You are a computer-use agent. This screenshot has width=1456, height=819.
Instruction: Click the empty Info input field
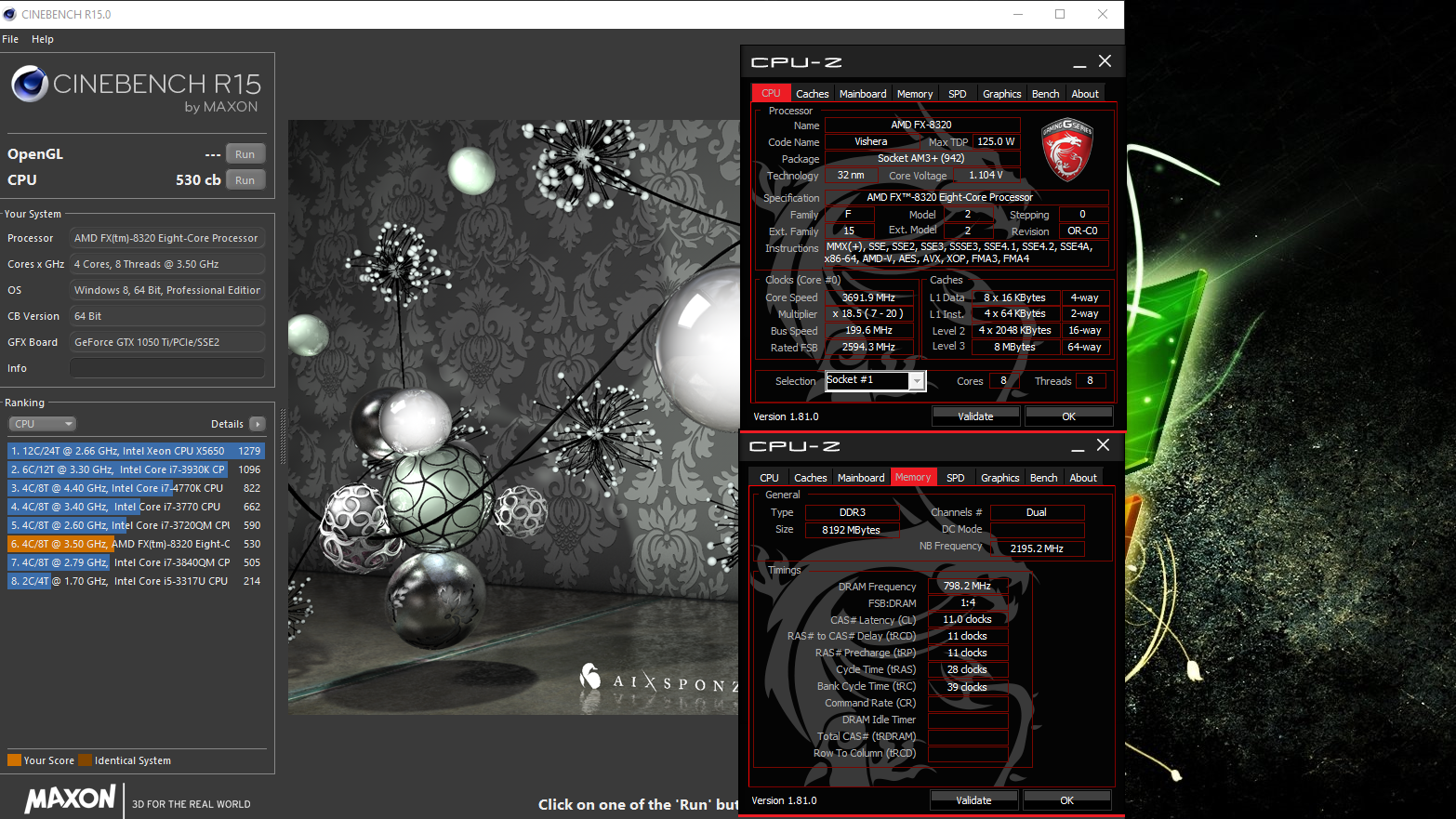point(167,368)
